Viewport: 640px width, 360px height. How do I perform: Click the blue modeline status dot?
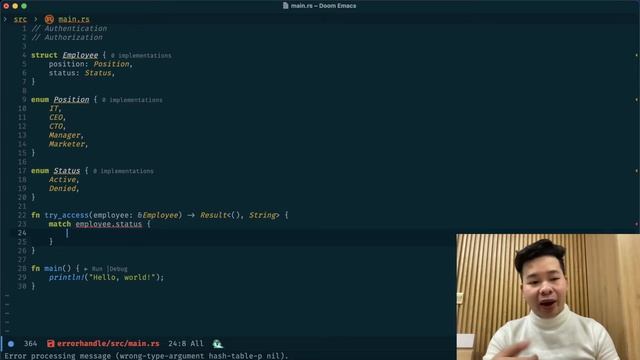(11, 344)
